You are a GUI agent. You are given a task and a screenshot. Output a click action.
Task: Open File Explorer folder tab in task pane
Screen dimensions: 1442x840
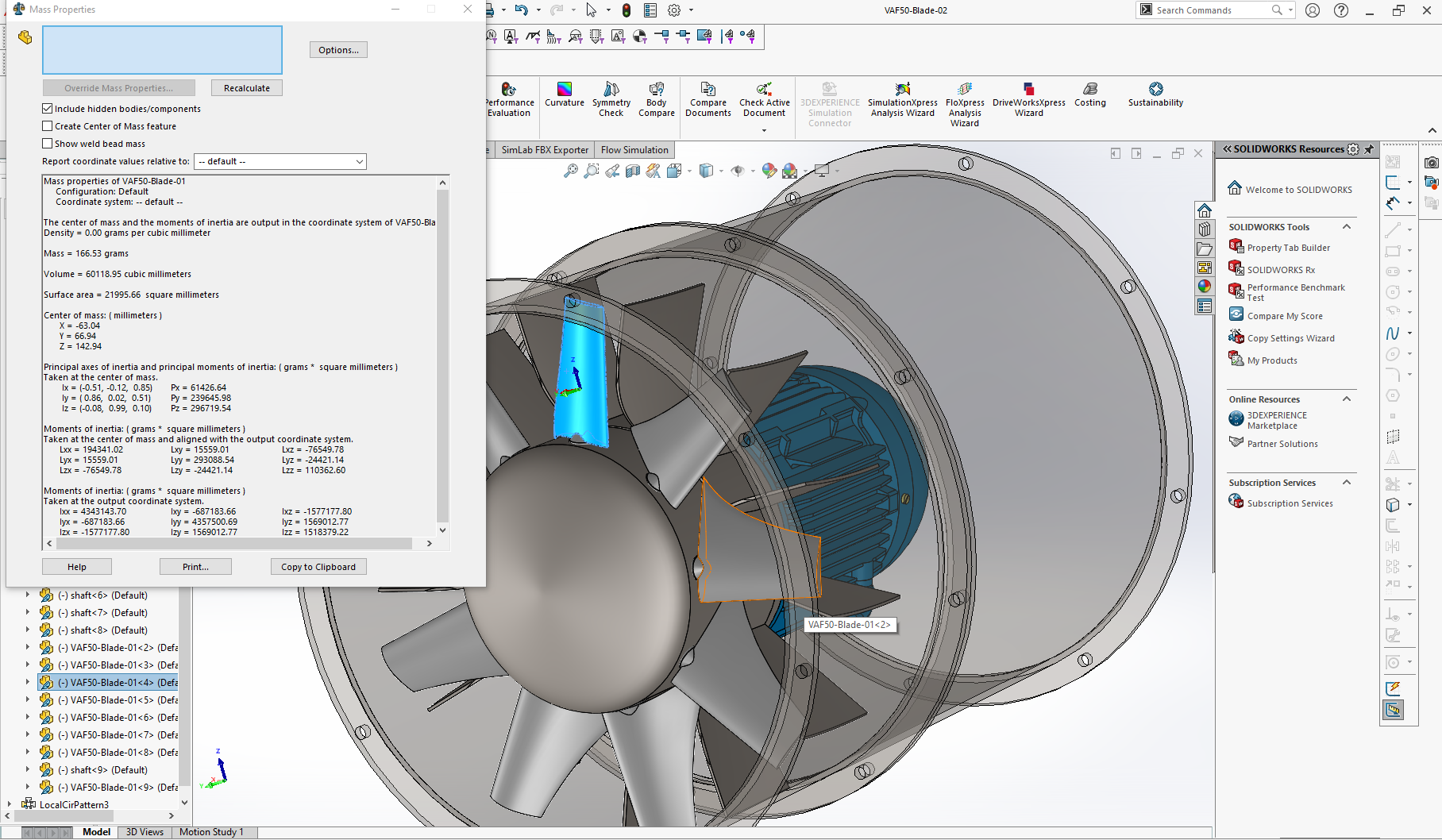point(1205,249)
